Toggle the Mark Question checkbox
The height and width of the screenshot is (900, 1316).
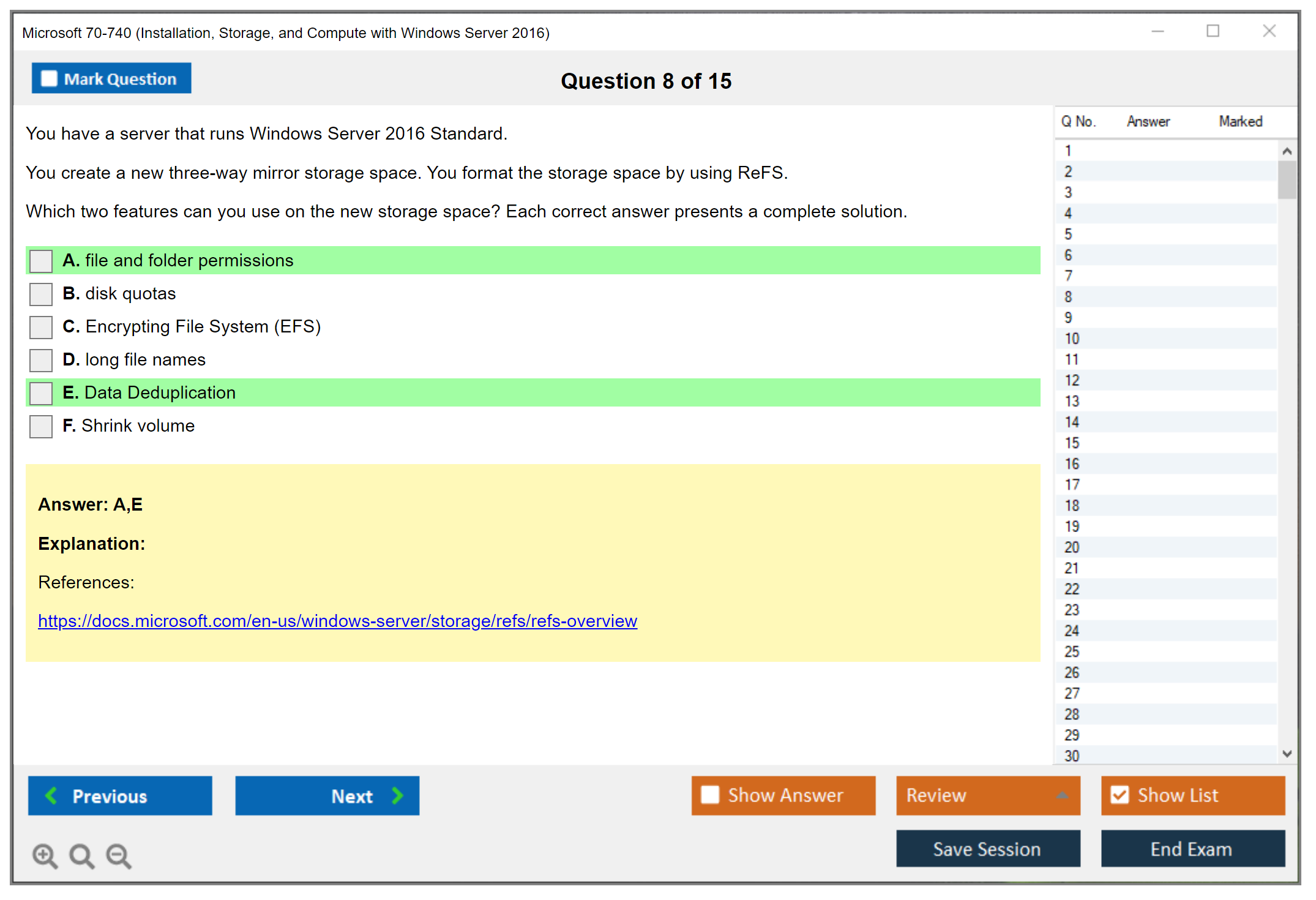[x=49, y=78]
